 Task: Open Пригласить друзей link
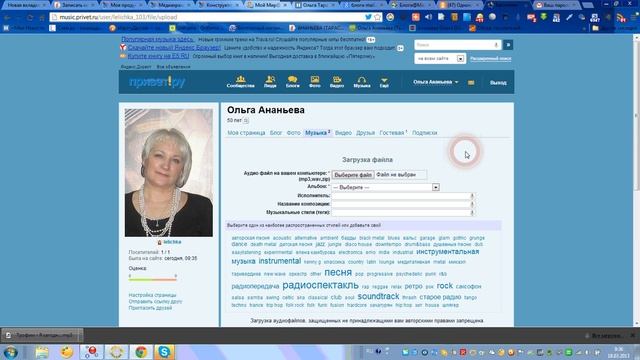(x=150, y=308)
